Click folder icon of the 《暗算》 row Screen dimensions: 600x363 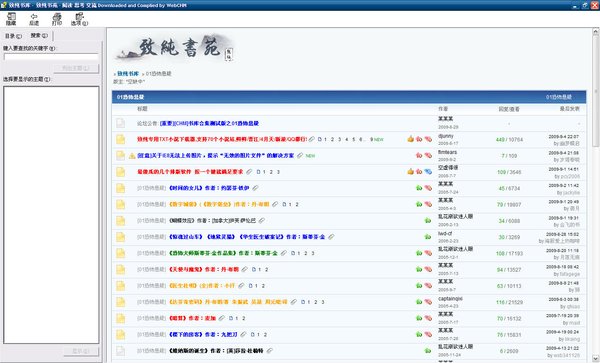coord(121,318)
